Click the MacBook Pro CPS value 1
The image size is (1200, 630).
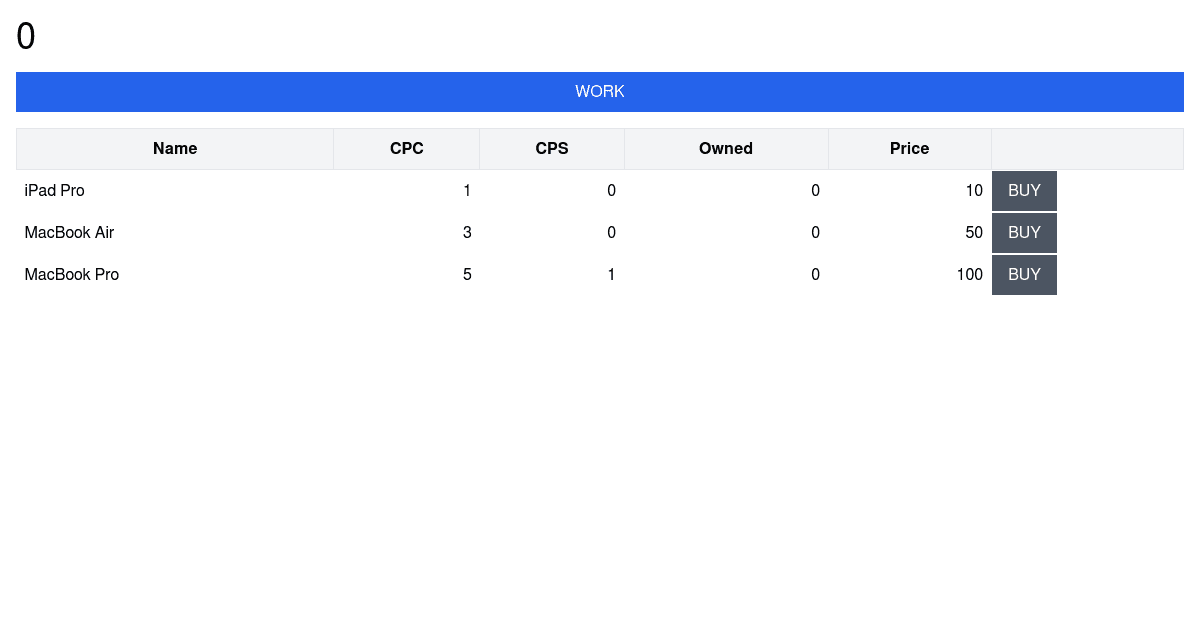611,275
